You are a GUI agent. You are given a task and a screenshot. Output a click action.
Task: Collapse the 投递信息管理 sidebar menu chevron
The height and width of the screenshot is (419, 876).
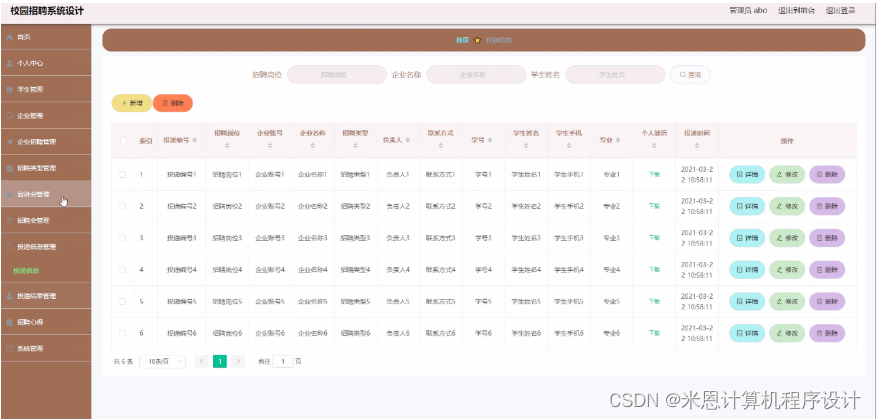[x=80, y=246]
